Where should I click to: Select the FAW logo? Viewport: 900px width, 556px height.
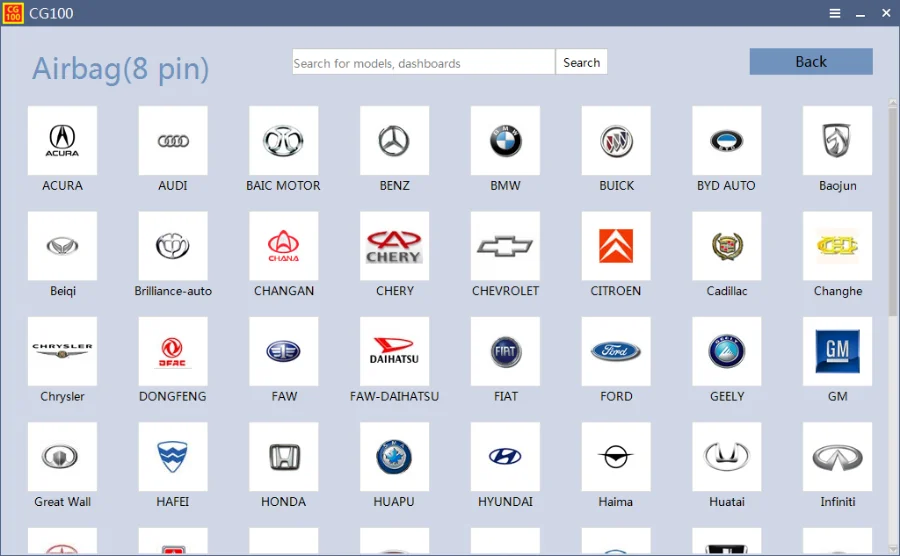pyautogui.click(x=284, y=351)
